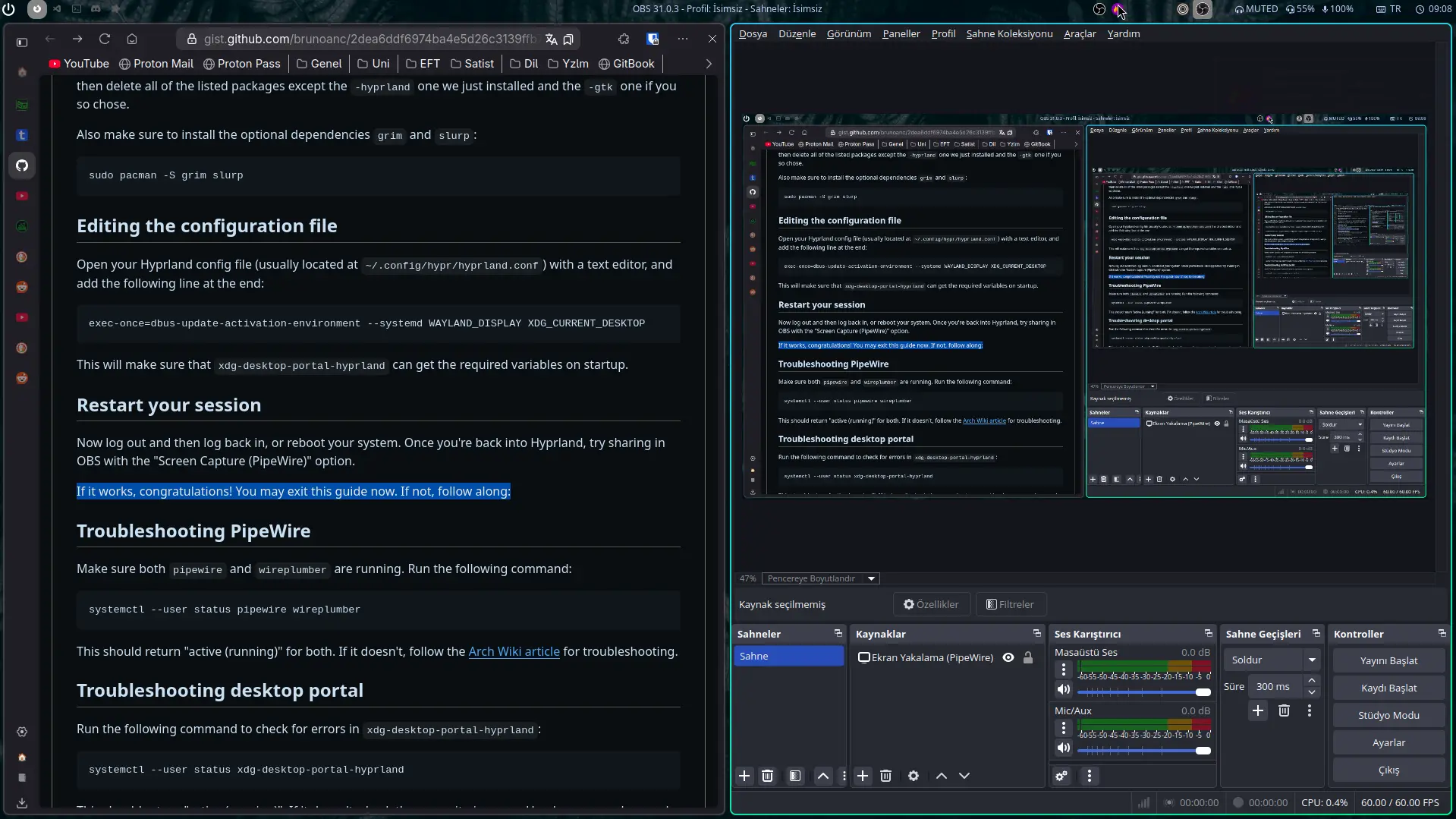Reload the browser page

click(x=105, y=39)
